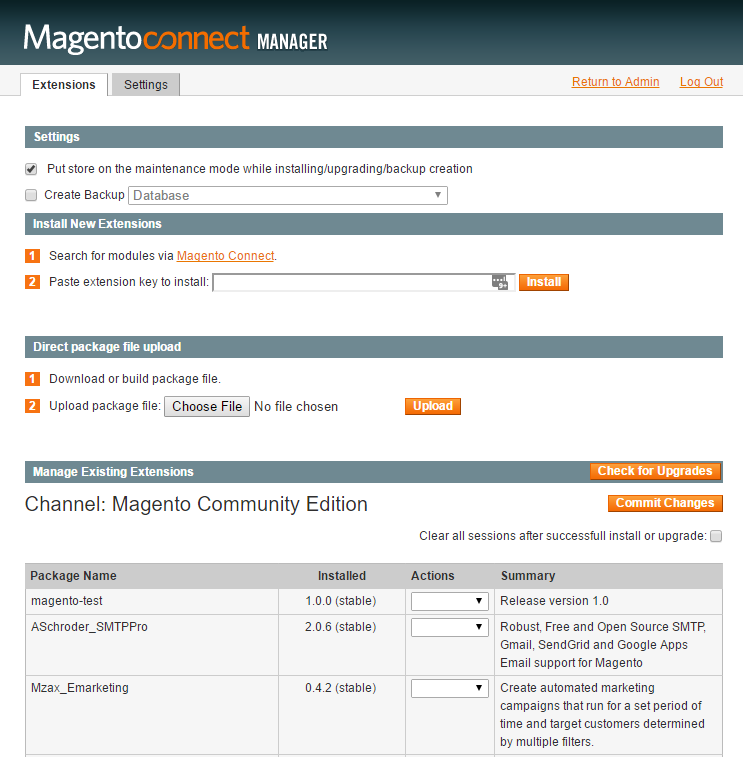This screenshot has width=743, height=757.
Task: Follow the Return to Admin link
Action: click(616, 82)
